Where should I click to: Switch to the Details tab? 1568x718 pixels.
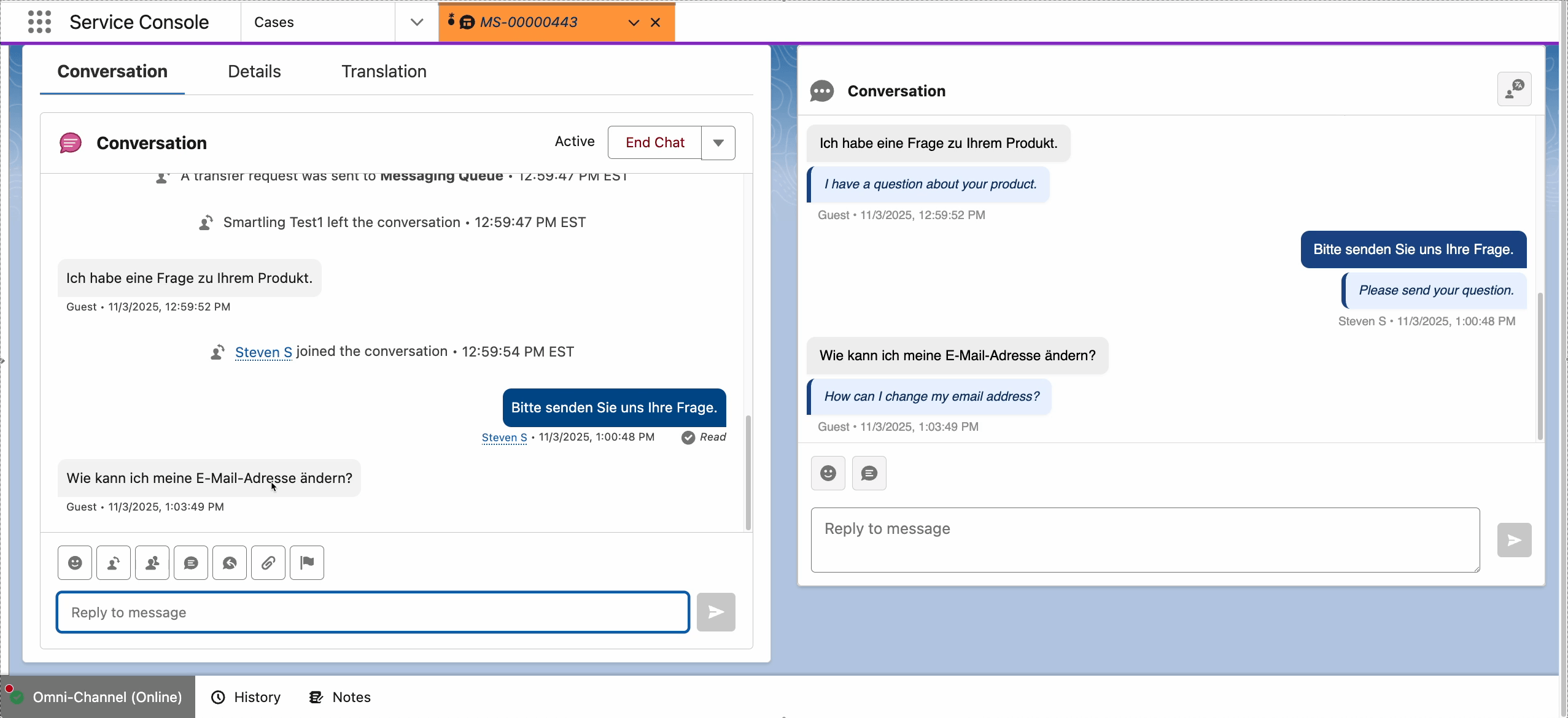[254, 71]
